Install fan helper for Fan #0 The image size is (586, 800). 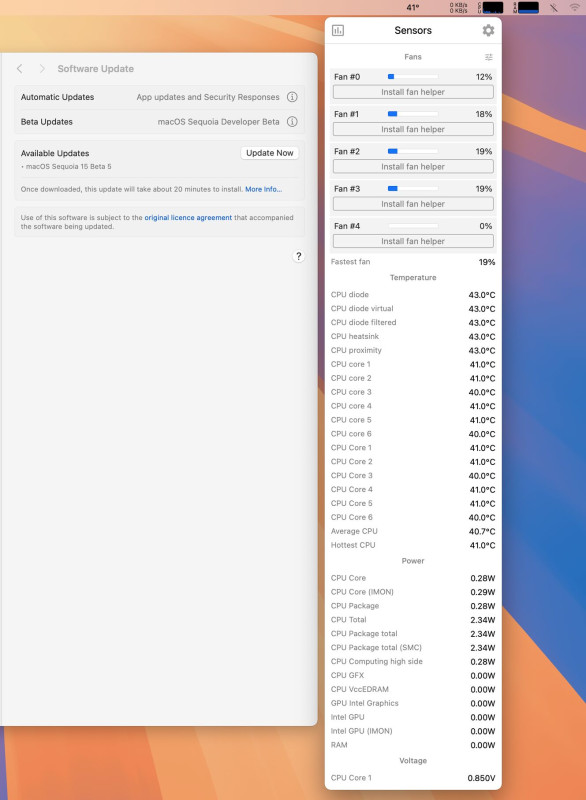(413, 92)
